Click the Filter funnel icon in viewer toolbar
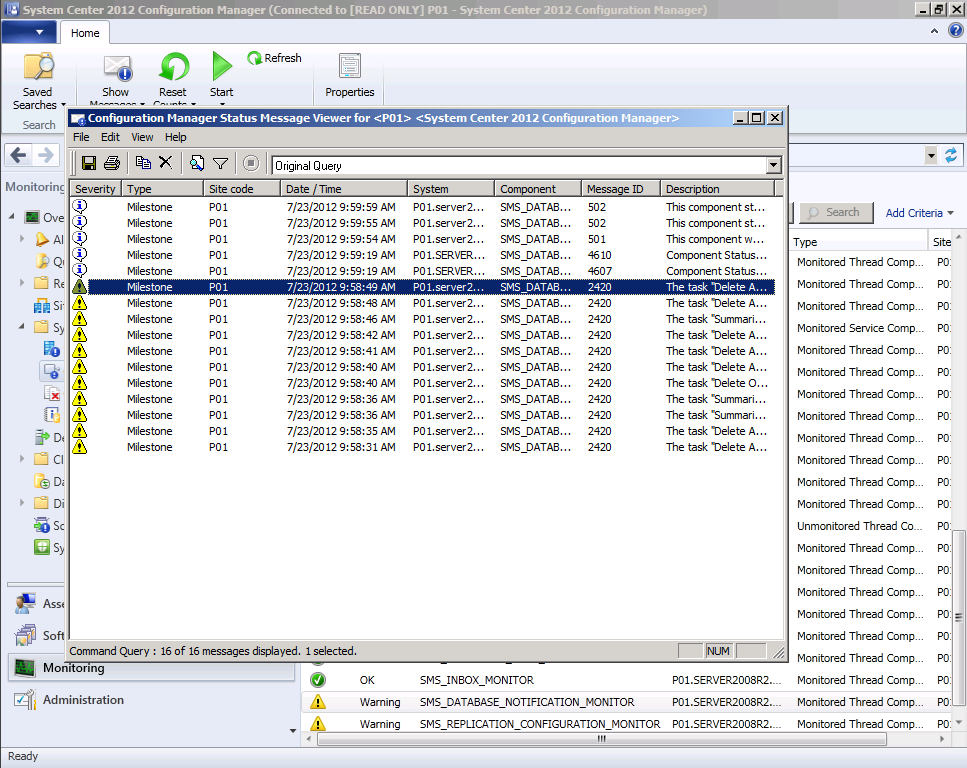This screenshot has width=967, height=768. (x=220, y=163)
